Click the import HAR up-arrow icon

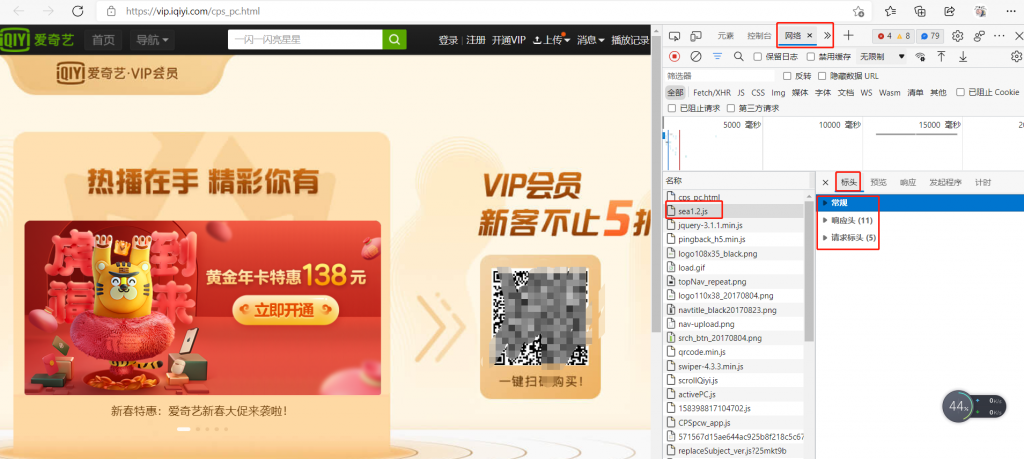[941, 57]
